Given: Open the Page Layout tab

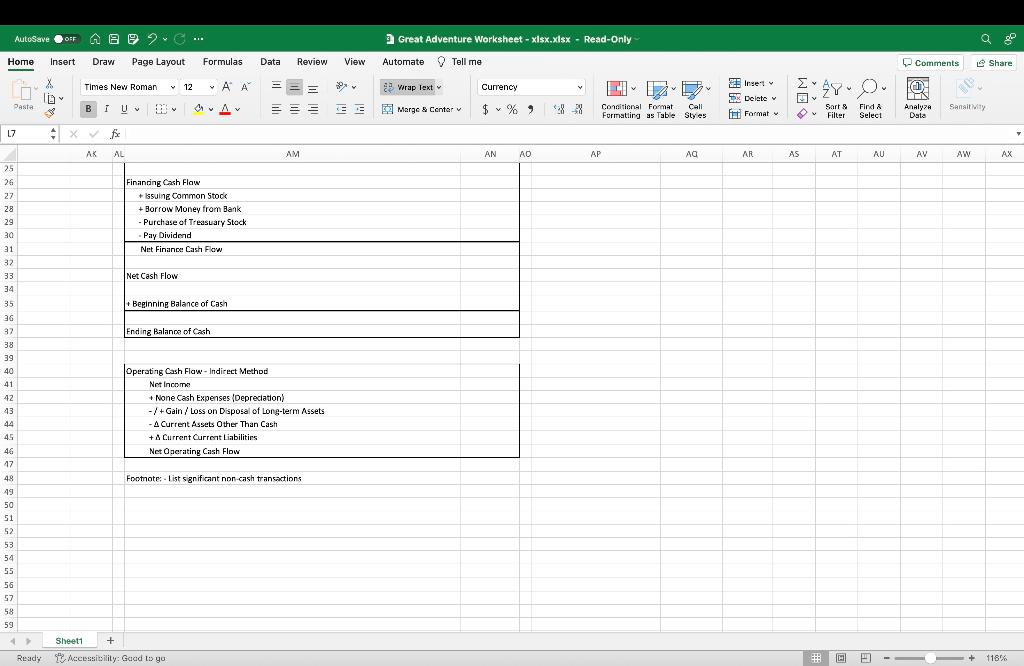Looking at the screenshot, I should pyautogui.click(x=158, y=62).
